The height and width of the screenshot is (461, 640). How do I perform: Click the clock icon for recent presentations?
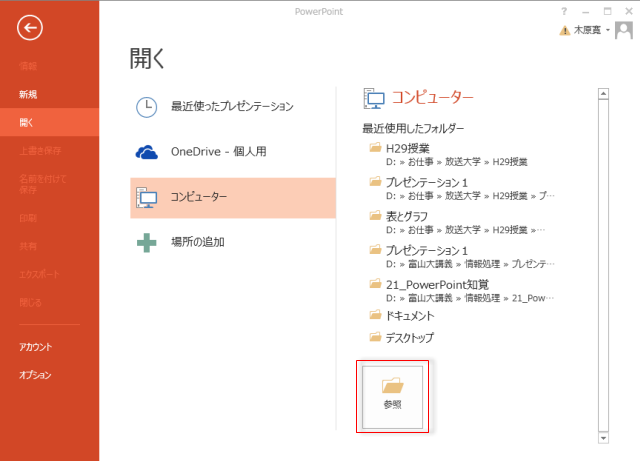[x=147, y=107]
